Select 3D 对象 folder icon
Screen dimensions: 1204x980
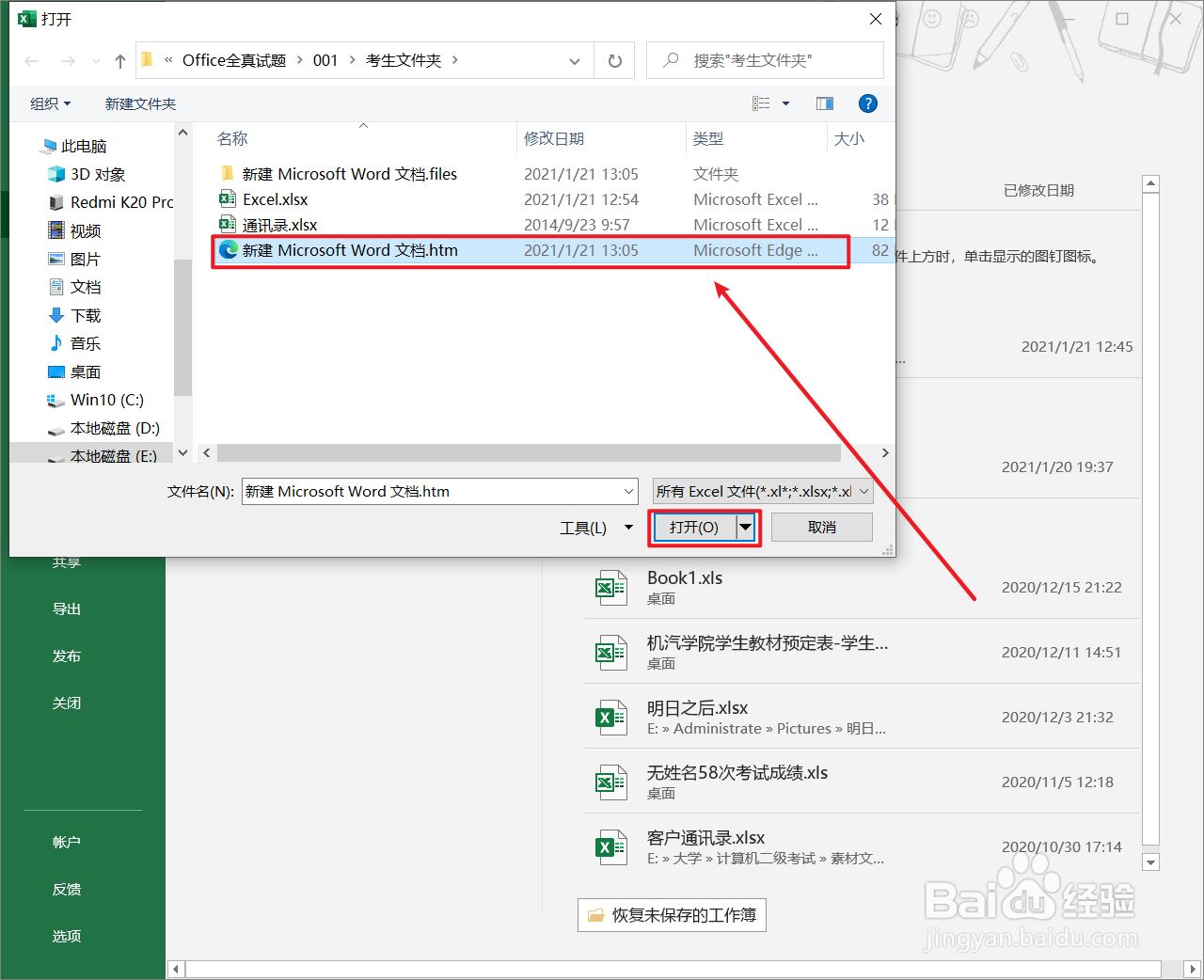click(x=56, y=174)
